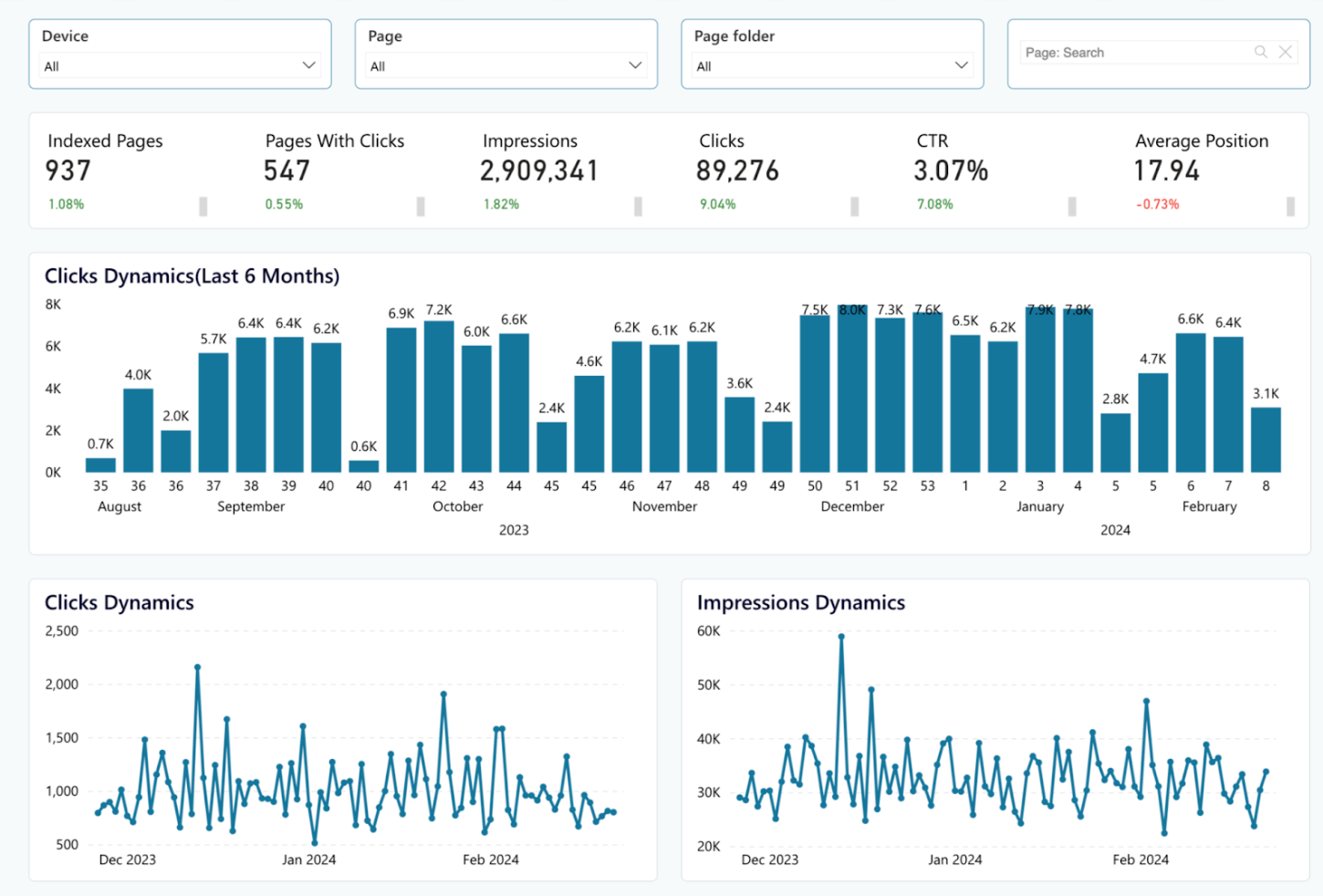Click the Impressions Dynamics chart title
Image resolution: width=1323 pixels, height=896 pixels.
point(801,602)
